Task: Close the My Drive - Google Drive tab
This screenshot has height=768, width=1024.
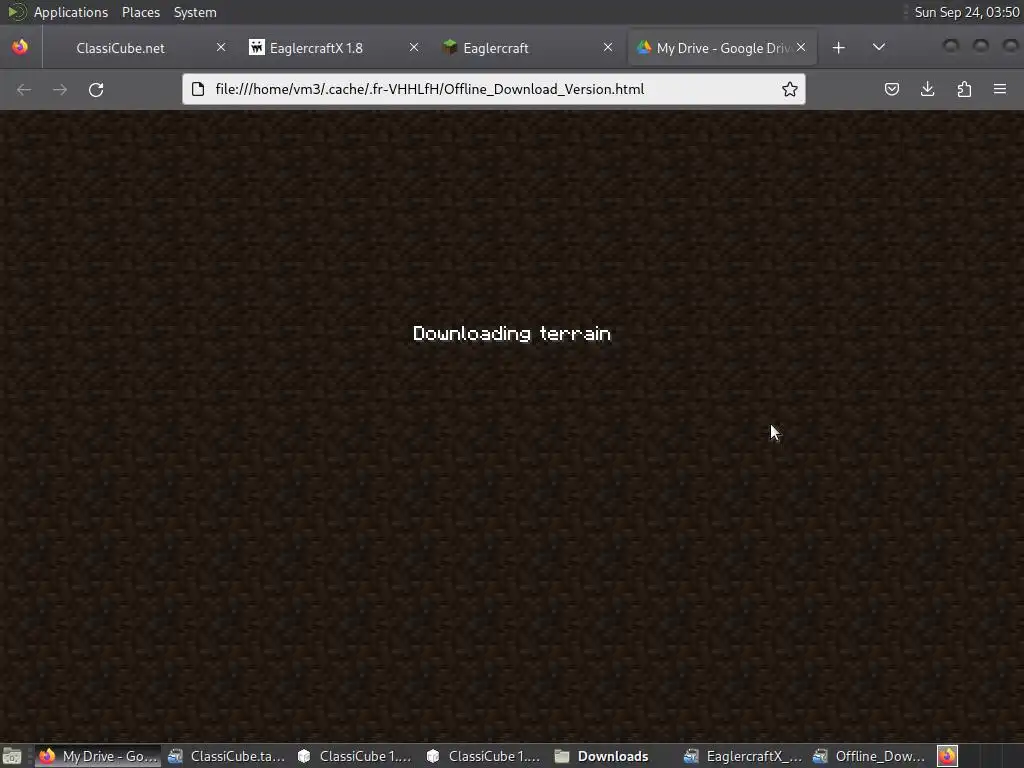Action: (801, 48)
